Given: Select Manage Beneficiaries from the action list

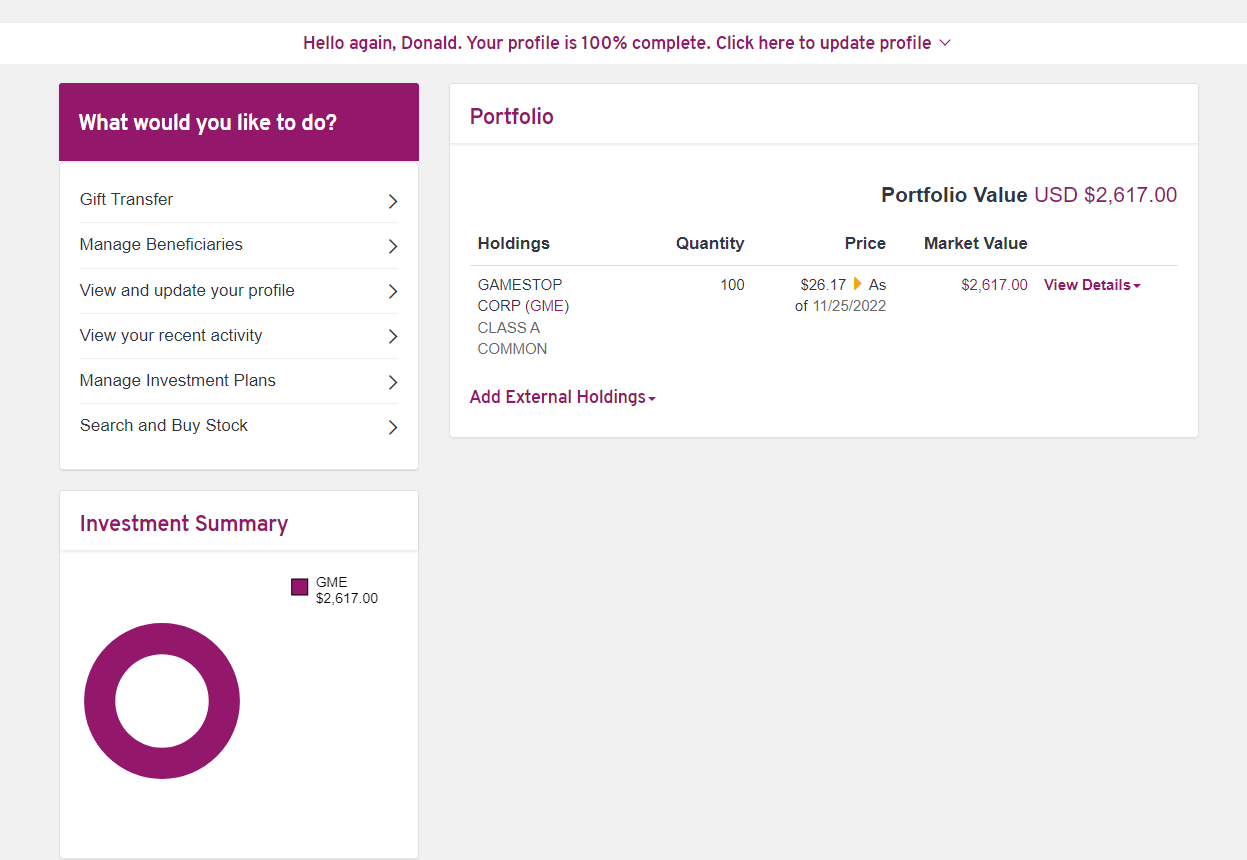Looking at the screenshot, I should 161,245.
